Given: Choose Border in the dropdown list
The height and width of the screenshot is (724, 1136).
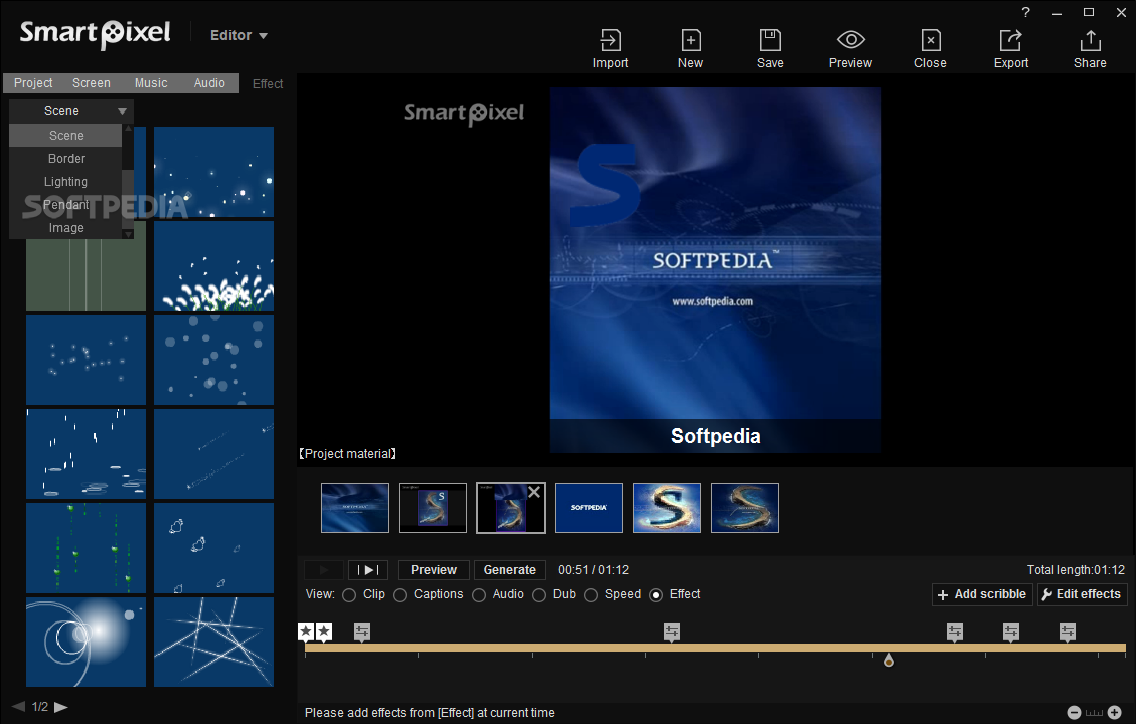Looking at the screenshot, I should [x=66, y=159].
